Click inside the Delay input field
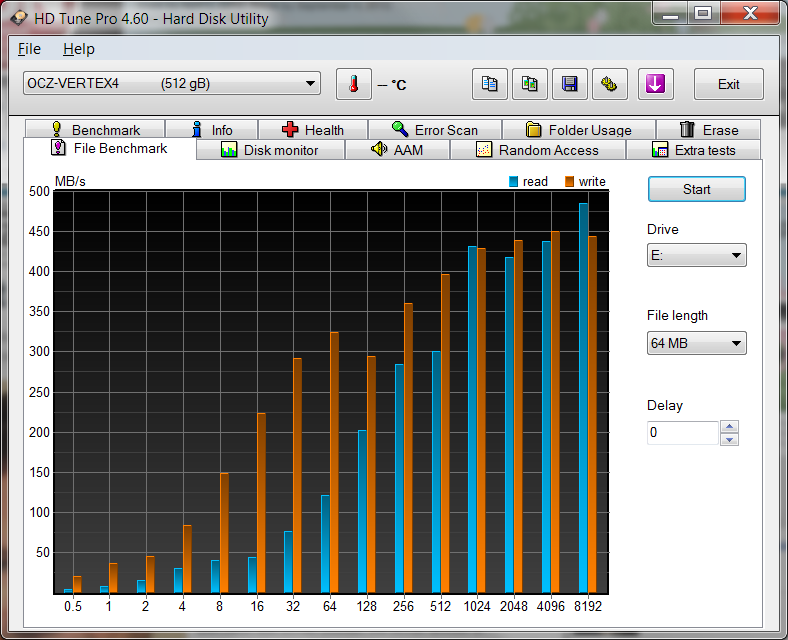Viewport: 788px width, 640px height. pos(681,433)
